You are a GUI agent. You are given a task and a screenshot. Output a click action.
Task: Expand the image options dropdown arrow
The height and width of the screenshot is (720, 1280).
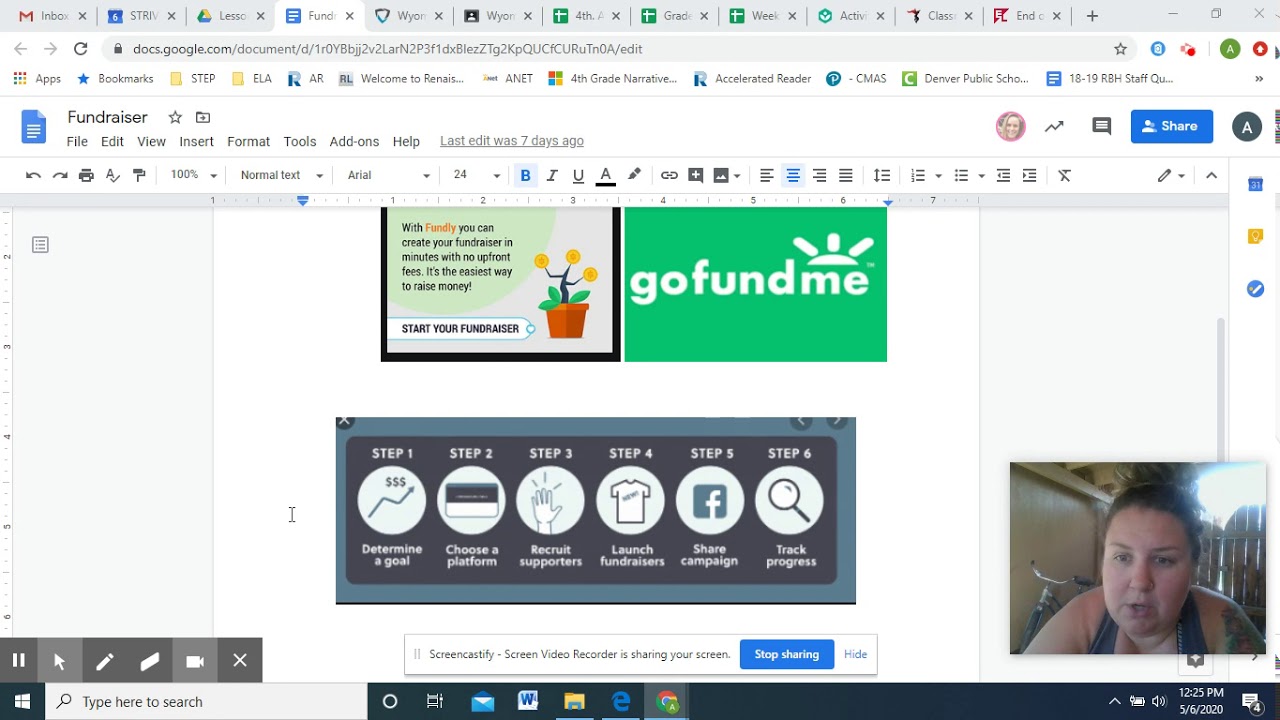pyautogui.click(x=737, y=176)
